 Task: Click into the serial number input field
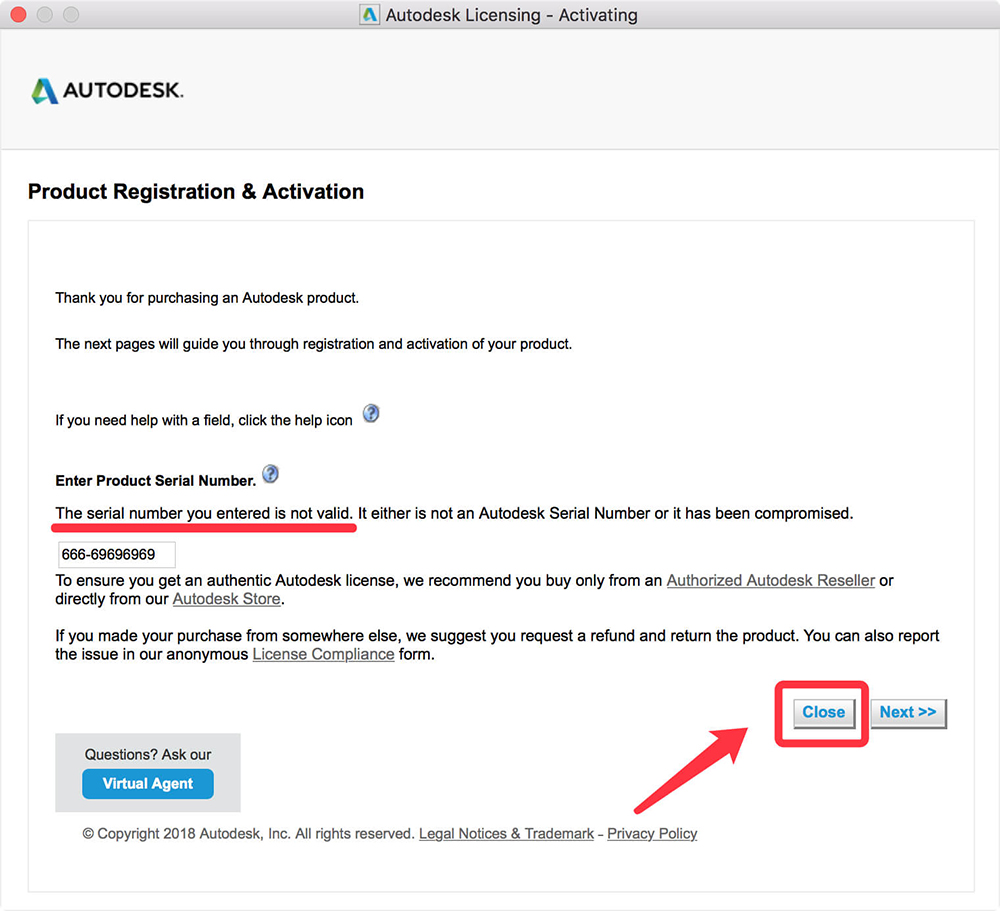117,554
